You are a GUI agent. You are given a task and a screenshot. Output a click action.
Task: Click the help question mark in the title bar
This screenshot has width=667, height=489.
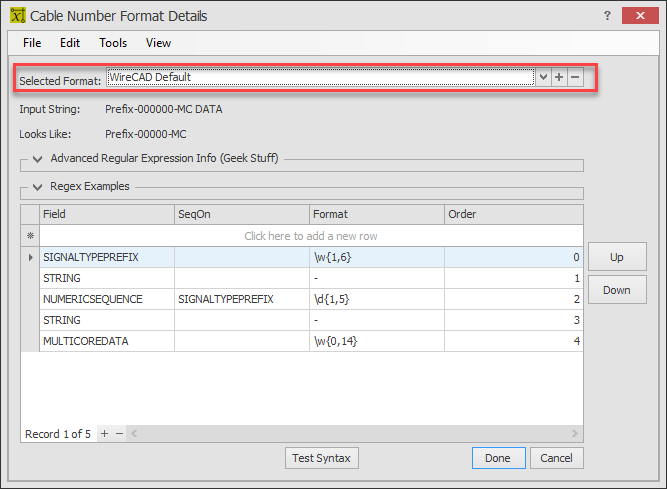coord(607,16)
